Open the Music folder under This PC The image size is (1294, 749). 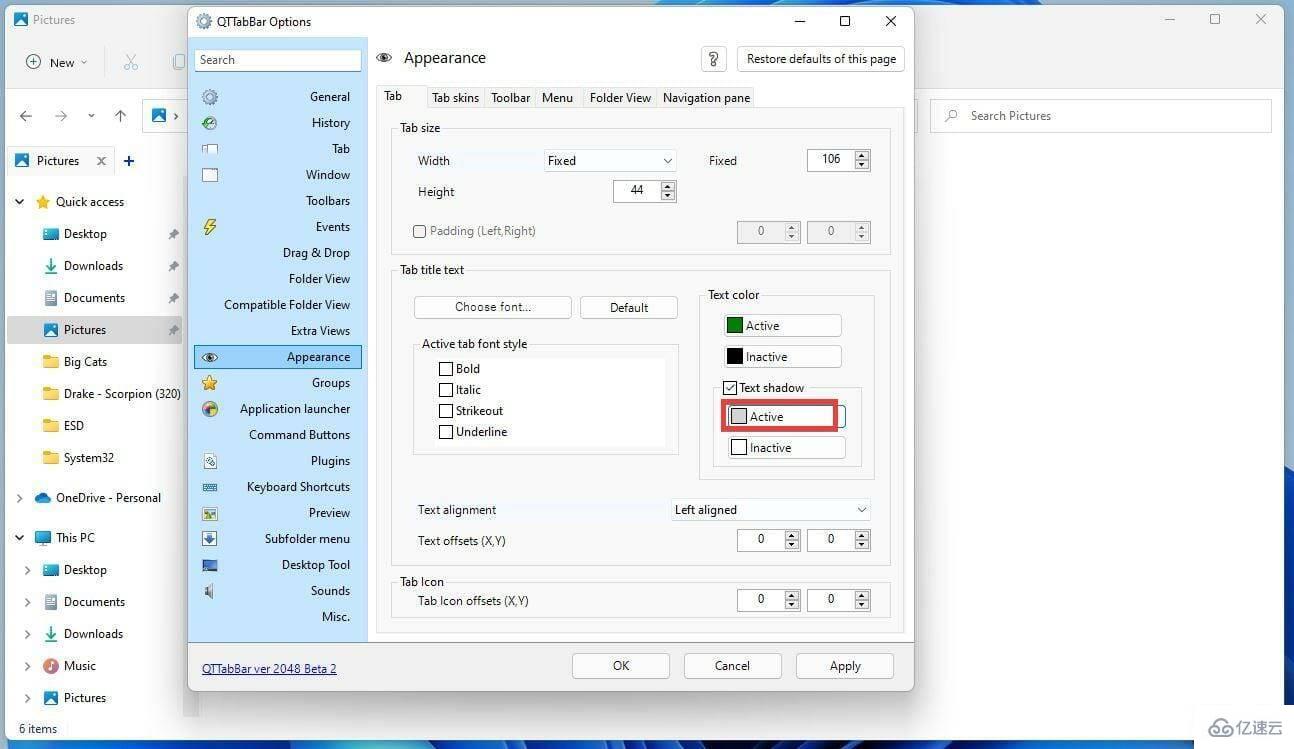[x=80, y=666]
